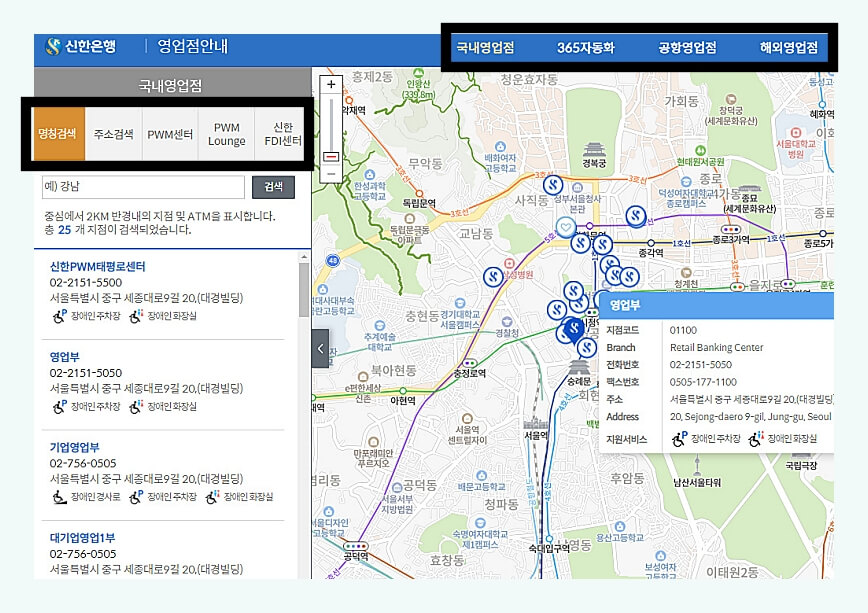Click the branch list scrollbar up arrow
The width and height of the screenshot is (868, 613).
tap(304, 257)
